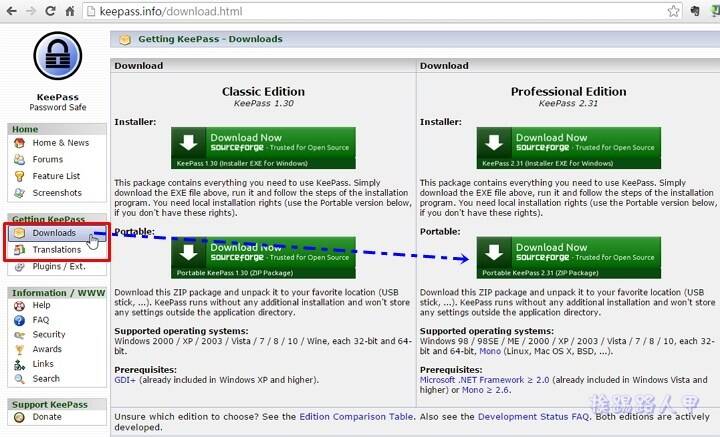Open the Edition Comparison Table link
Image resolution: width=720 pixels, height=437 pixels.
pos(356,417)
